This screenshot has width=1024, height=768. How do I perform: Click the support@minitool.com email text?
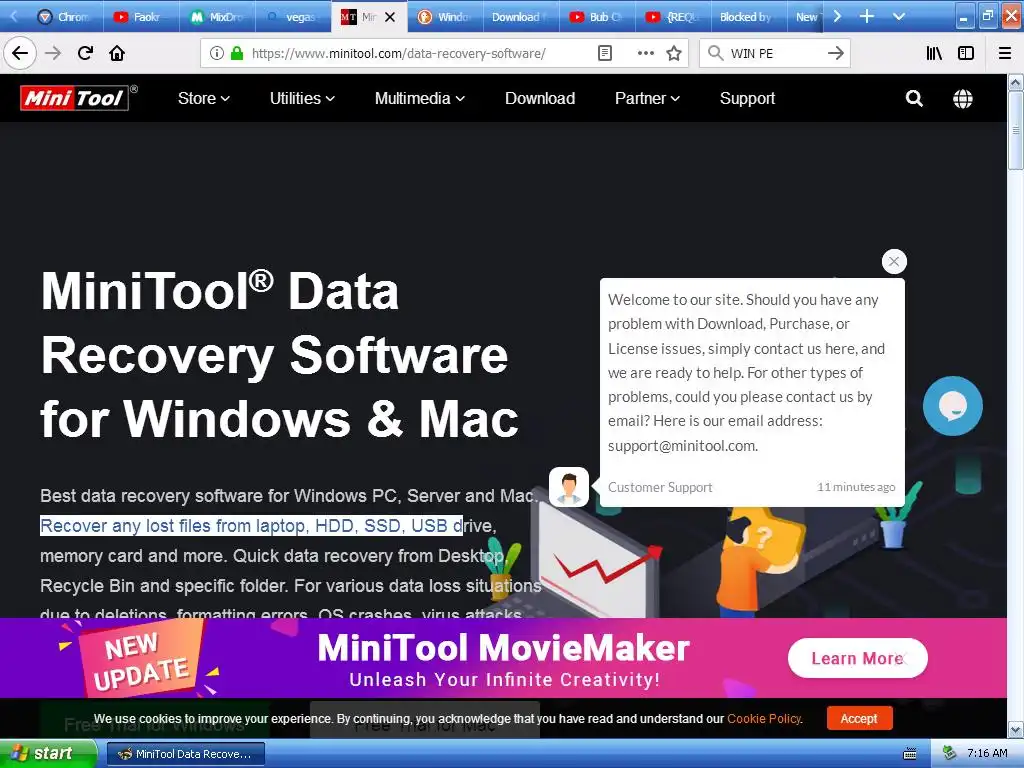click(x=682, y=445)
